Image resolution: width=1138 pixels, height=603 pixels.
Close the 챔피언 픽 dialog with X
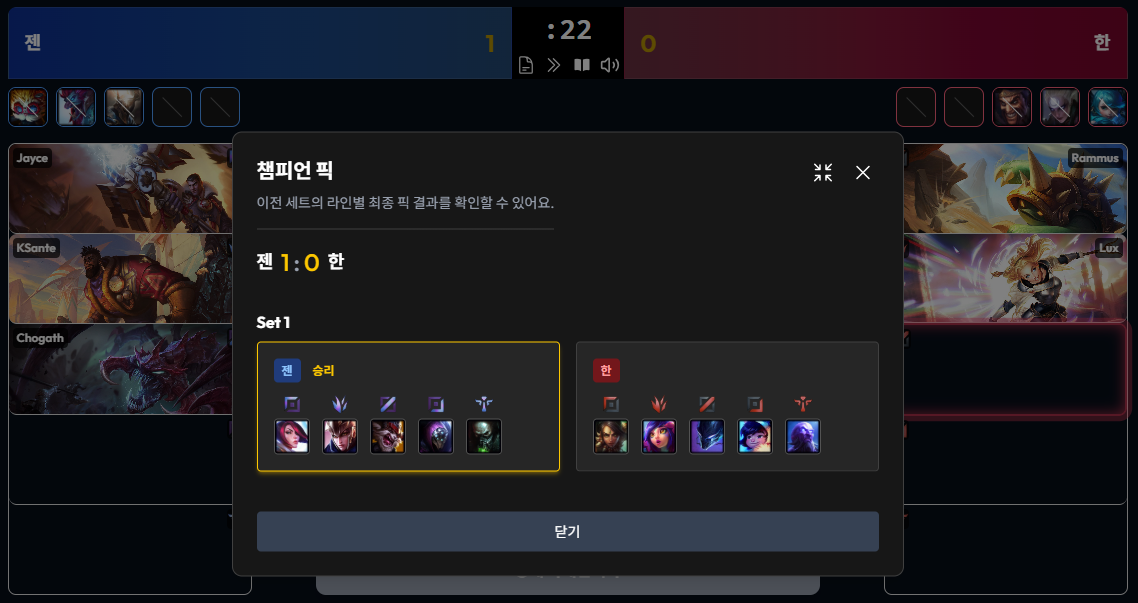pyautogui.click(x=863, y=173)
